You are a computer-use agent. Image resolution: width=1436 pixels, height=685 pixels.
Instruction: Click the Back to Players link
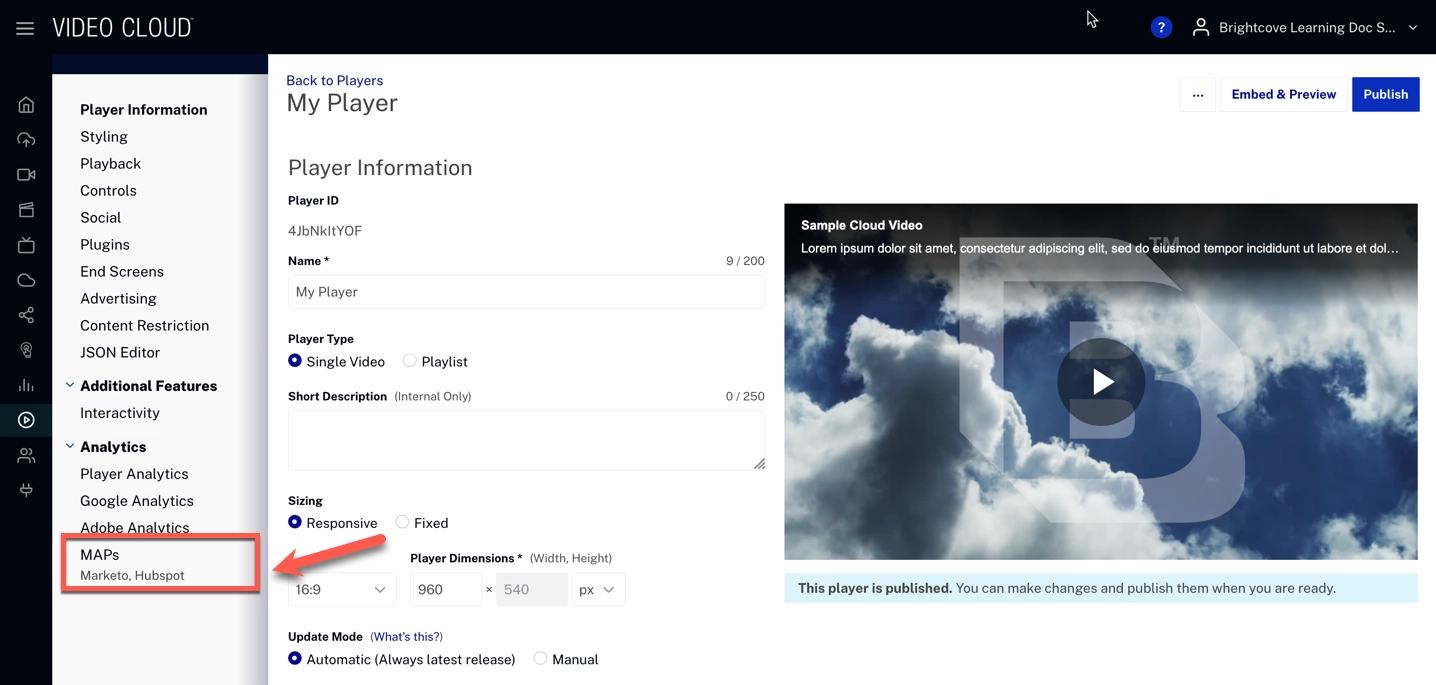tap(334, 80)
